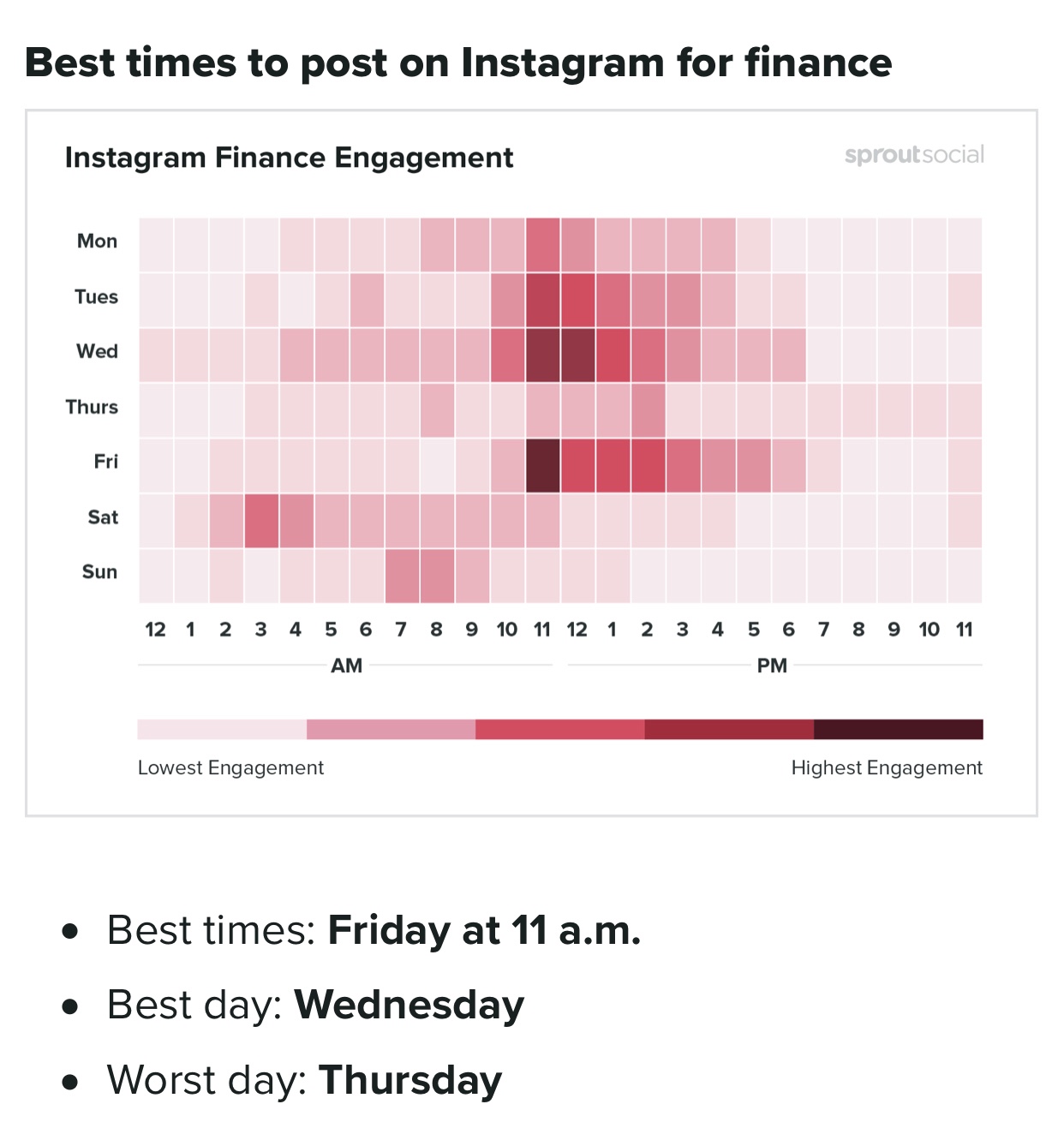Click the Tuesday 11 AM heatmap cell
The width and height of the screenshot is (1064, 1134).
point(542,300)
